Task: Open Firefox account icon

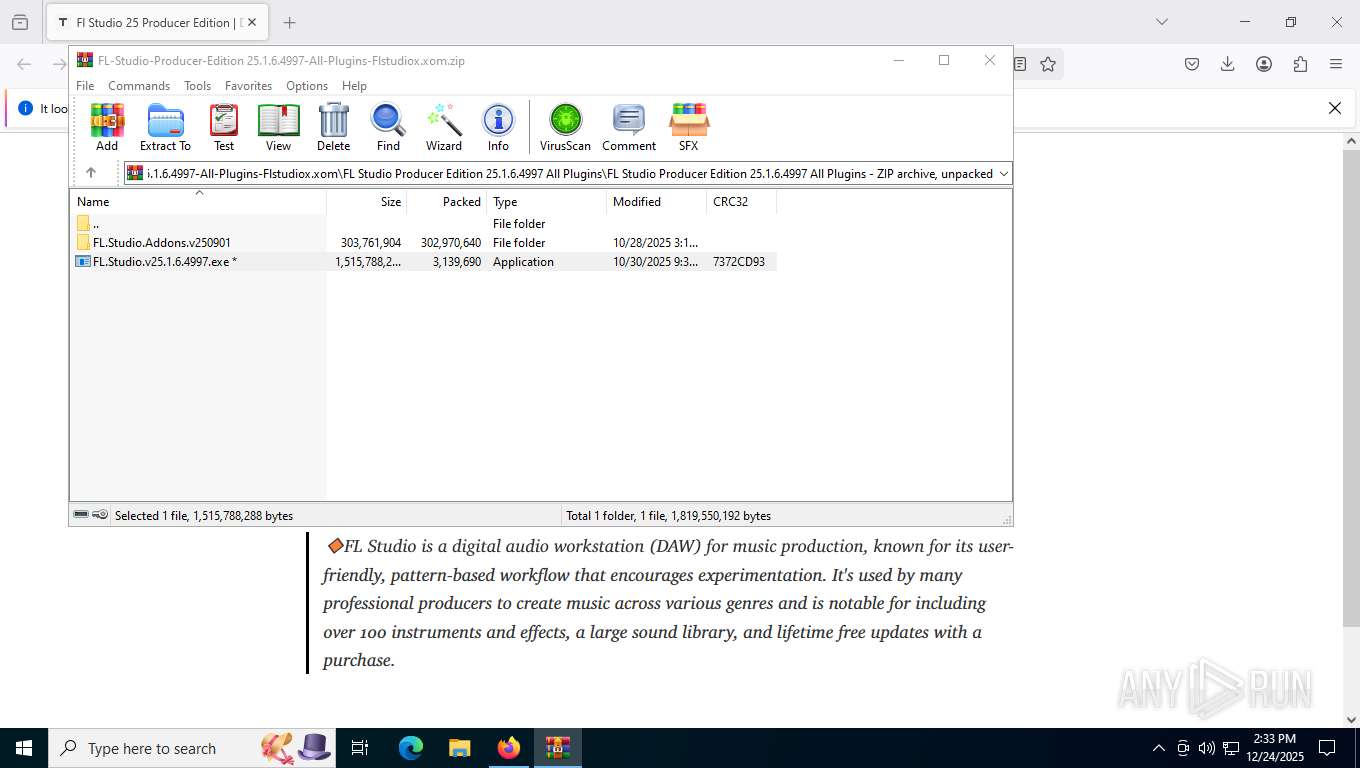Action: 1264,64
